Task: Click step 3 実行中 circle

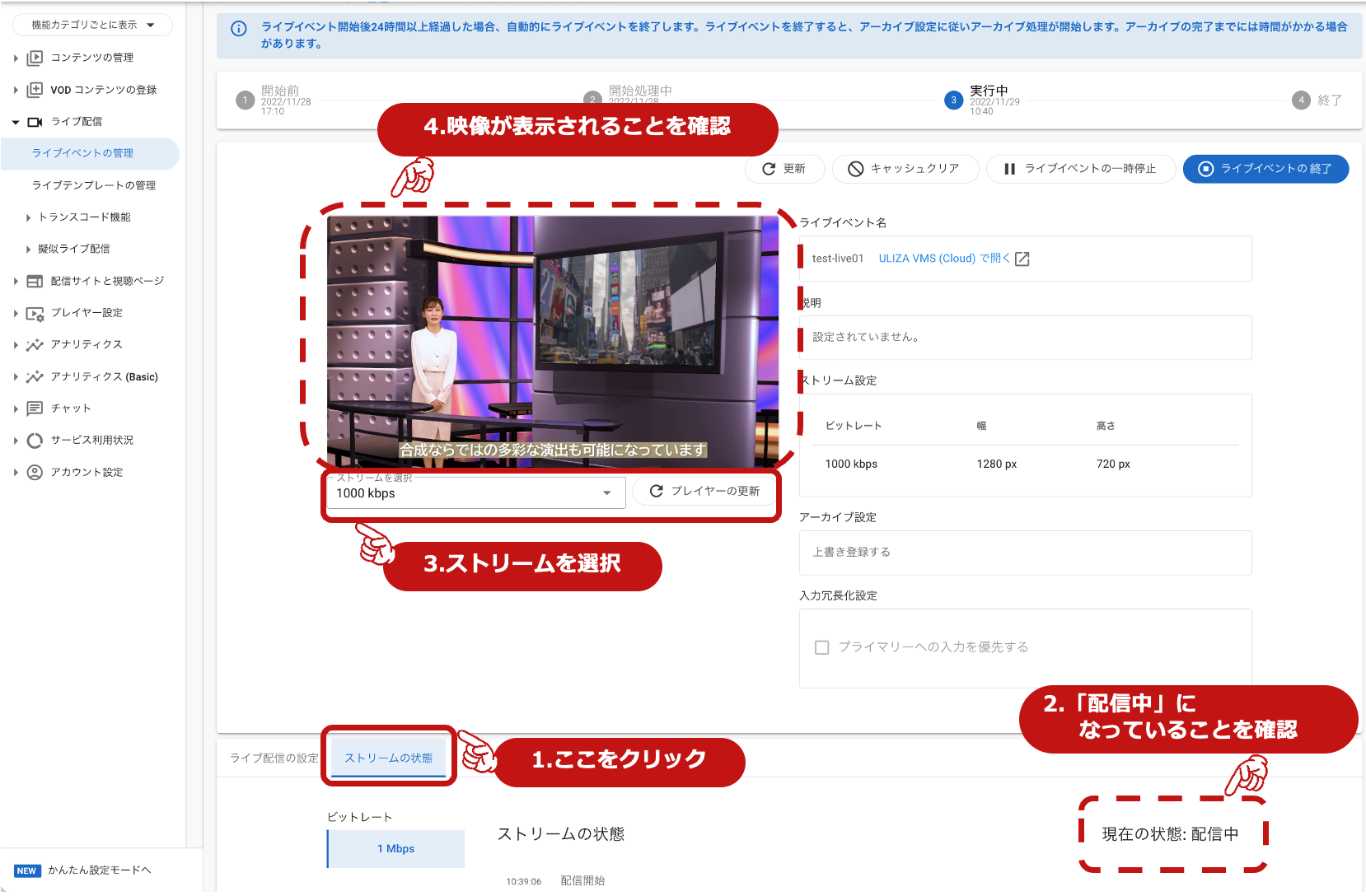Action: click(953, 100)
